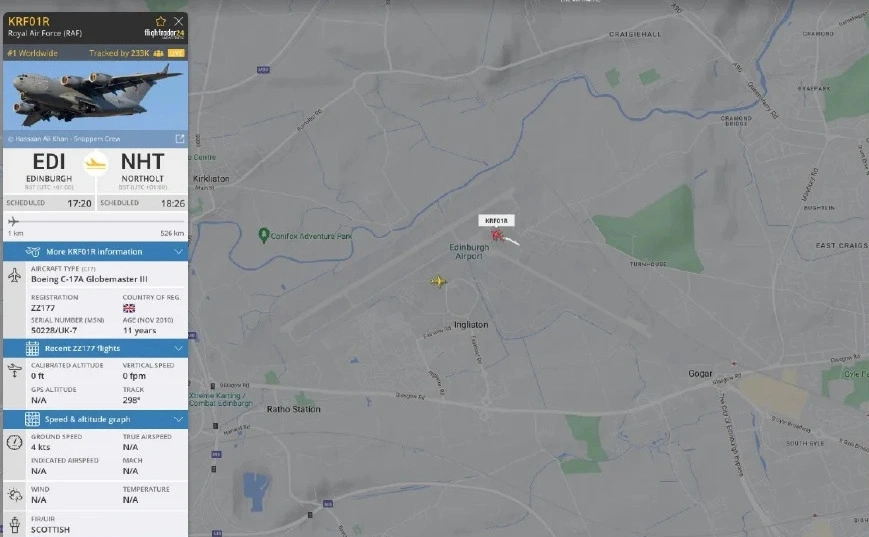Expand Recent ZZ177 flights chevron
This screenshot has height=537, width=869.
click(178, 348)
